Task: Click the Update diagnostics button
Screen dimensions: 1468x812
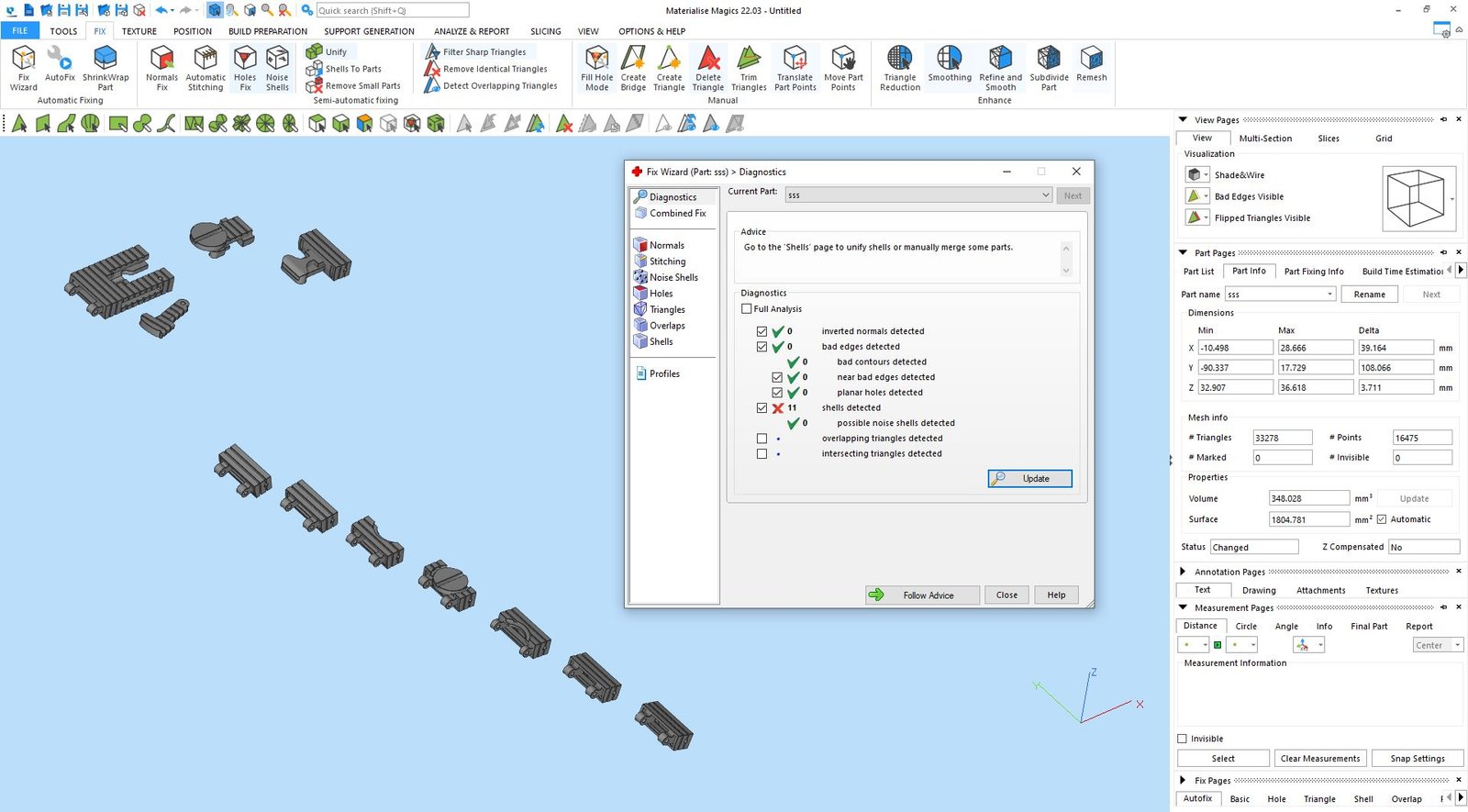Action: click(x=1029, y=479)
